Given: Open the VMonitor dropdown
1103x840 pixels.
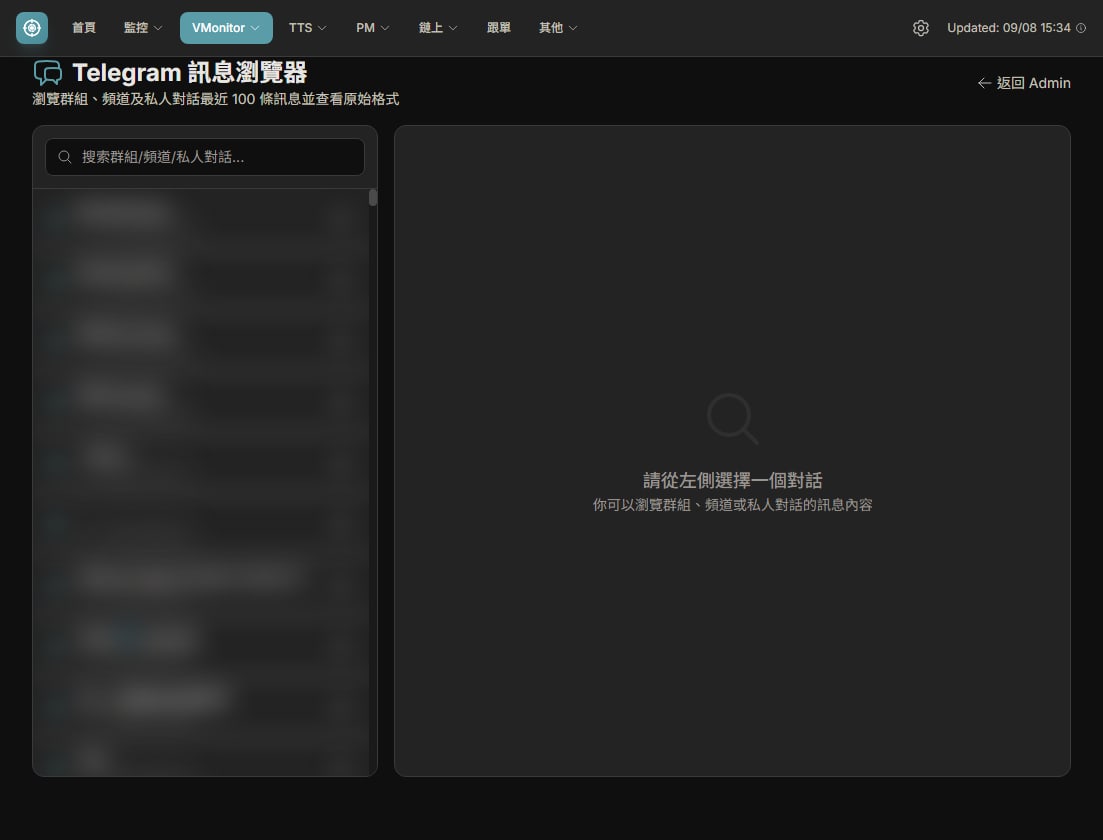Looking at the screenshot, I should coord(226,28).
